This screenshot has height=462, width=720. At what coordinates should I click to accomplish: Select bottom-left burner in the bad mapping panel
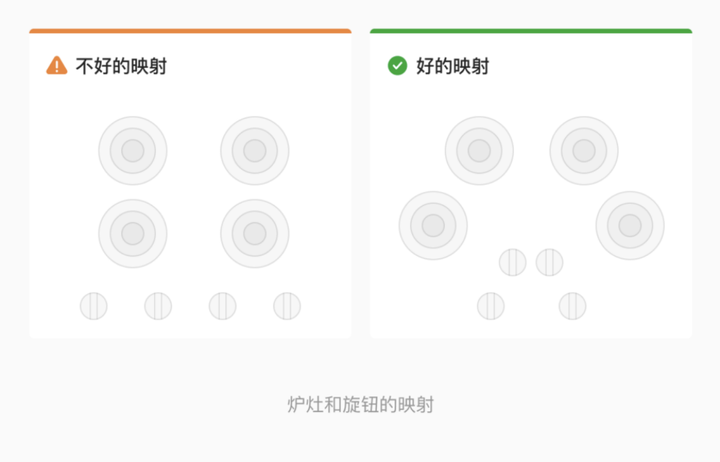(x=133, y=233)
